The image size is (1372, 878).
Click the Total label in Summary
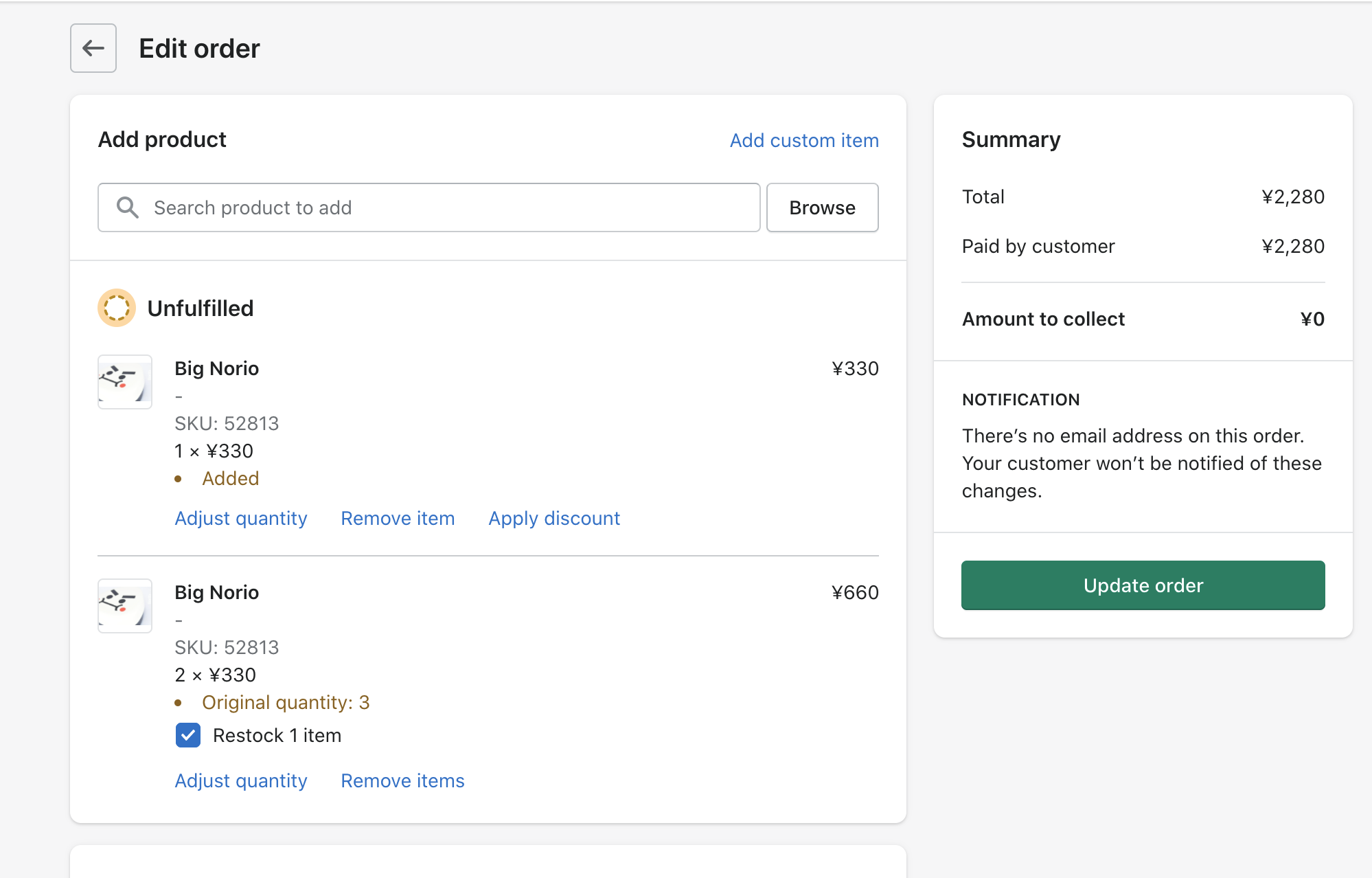[x=983, y=196]
